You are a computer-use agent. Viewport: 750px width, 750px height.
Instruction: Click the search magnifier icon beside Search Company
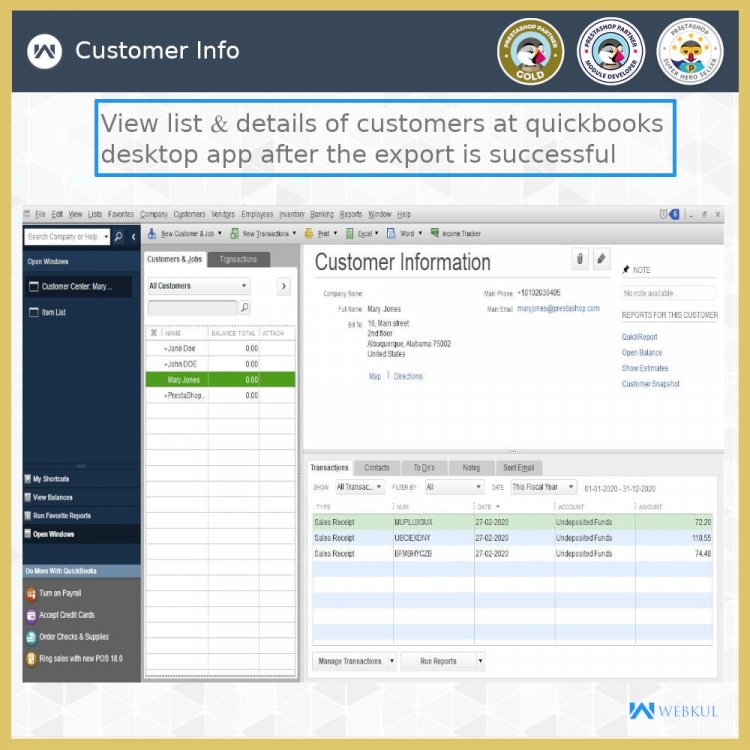tap(119, 236)
